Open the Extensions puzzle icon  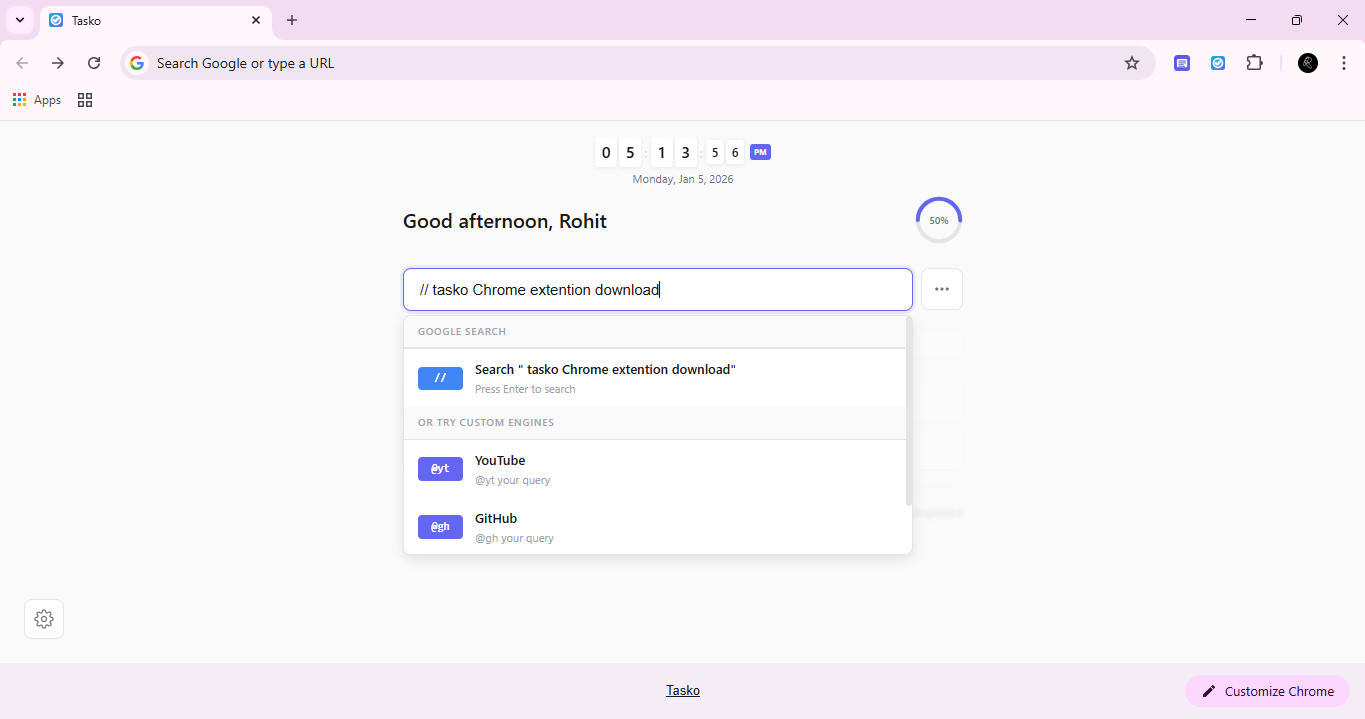tap(1254, 63)
